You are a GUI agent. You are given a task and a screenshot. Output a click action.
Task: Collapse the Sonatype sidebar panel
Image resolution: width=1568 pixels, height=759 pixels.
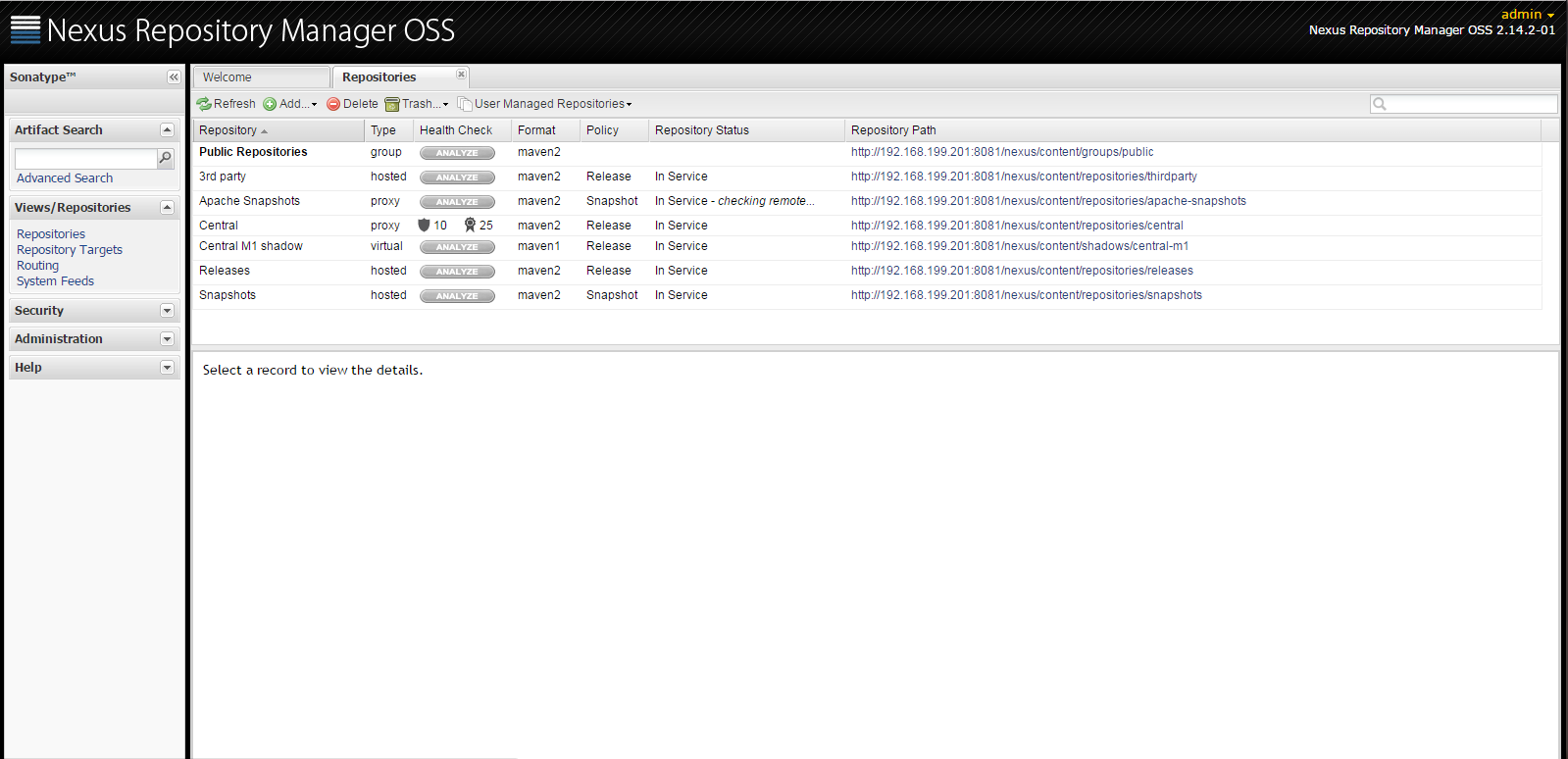(x=174, y=77)
